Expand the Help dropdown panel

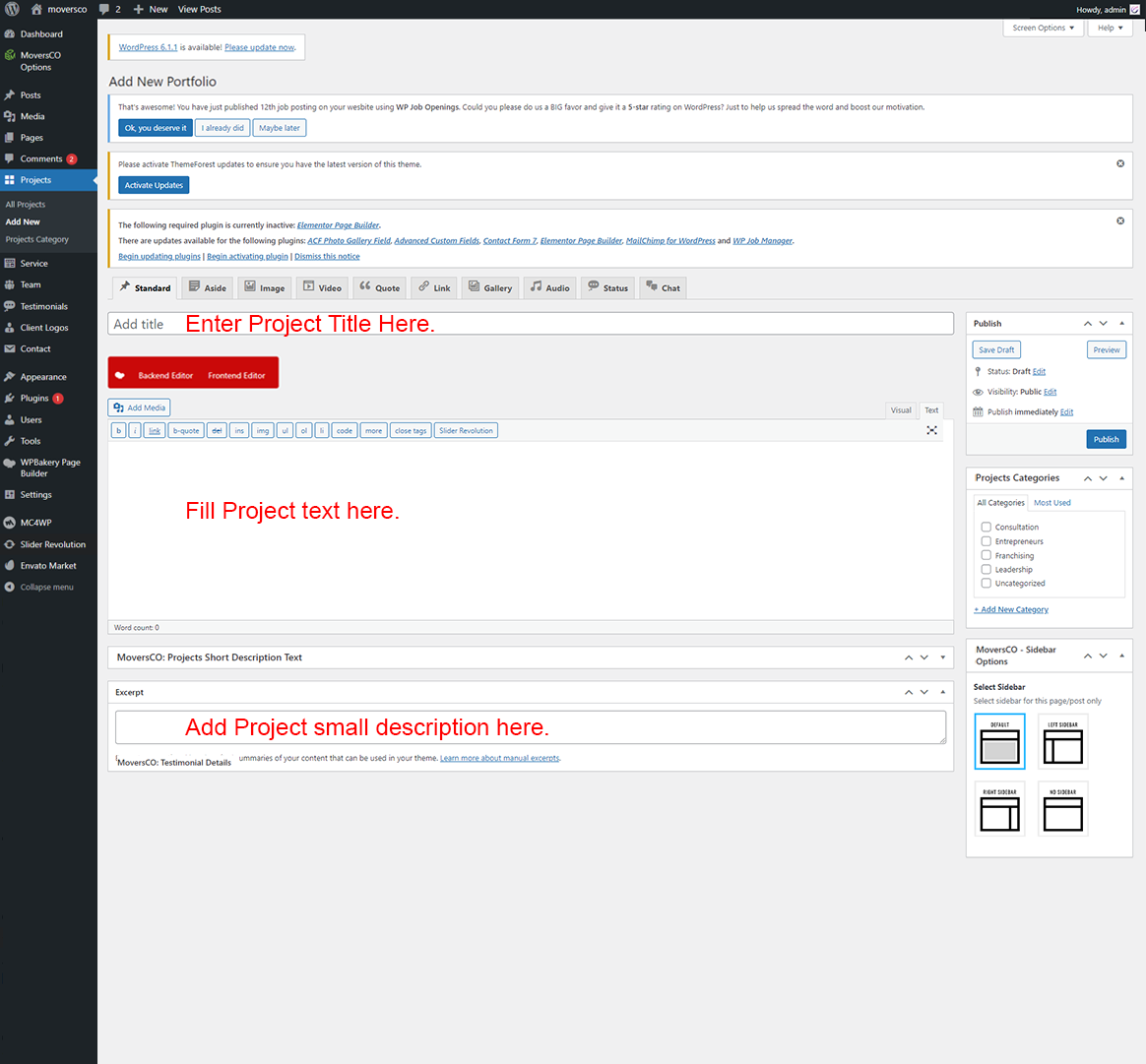[1109, 28]
